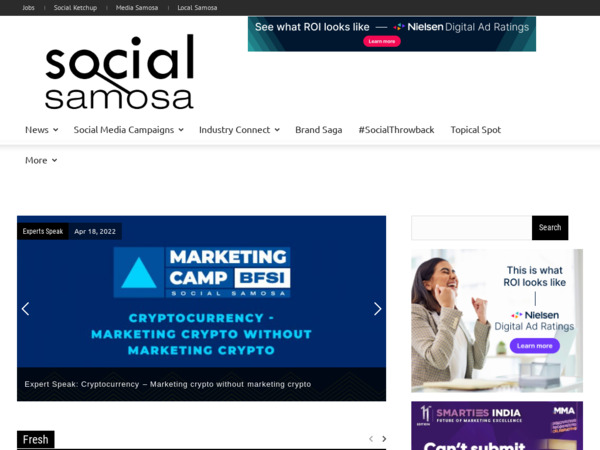This screenshot has height=450, width=600.
Task: Click Learn more in the Nielsen sidebar ad
Action: pyautogui.click(x=535, y=346)
